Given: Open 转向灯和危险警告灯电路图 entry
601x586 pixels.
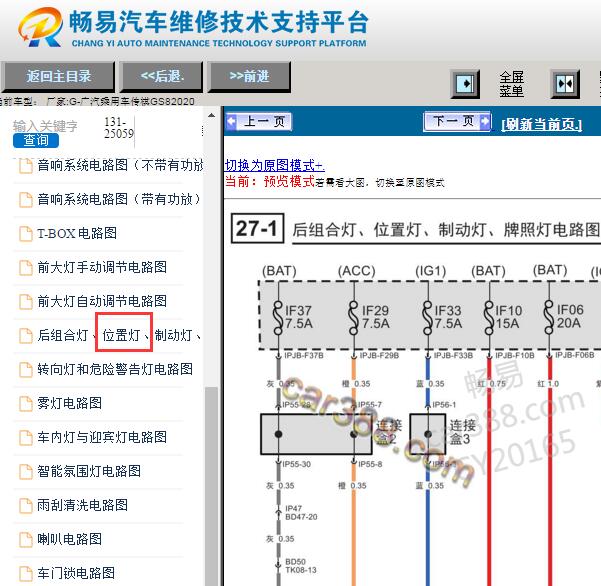Looking at the screenshot, I should [x=115, y=369].
